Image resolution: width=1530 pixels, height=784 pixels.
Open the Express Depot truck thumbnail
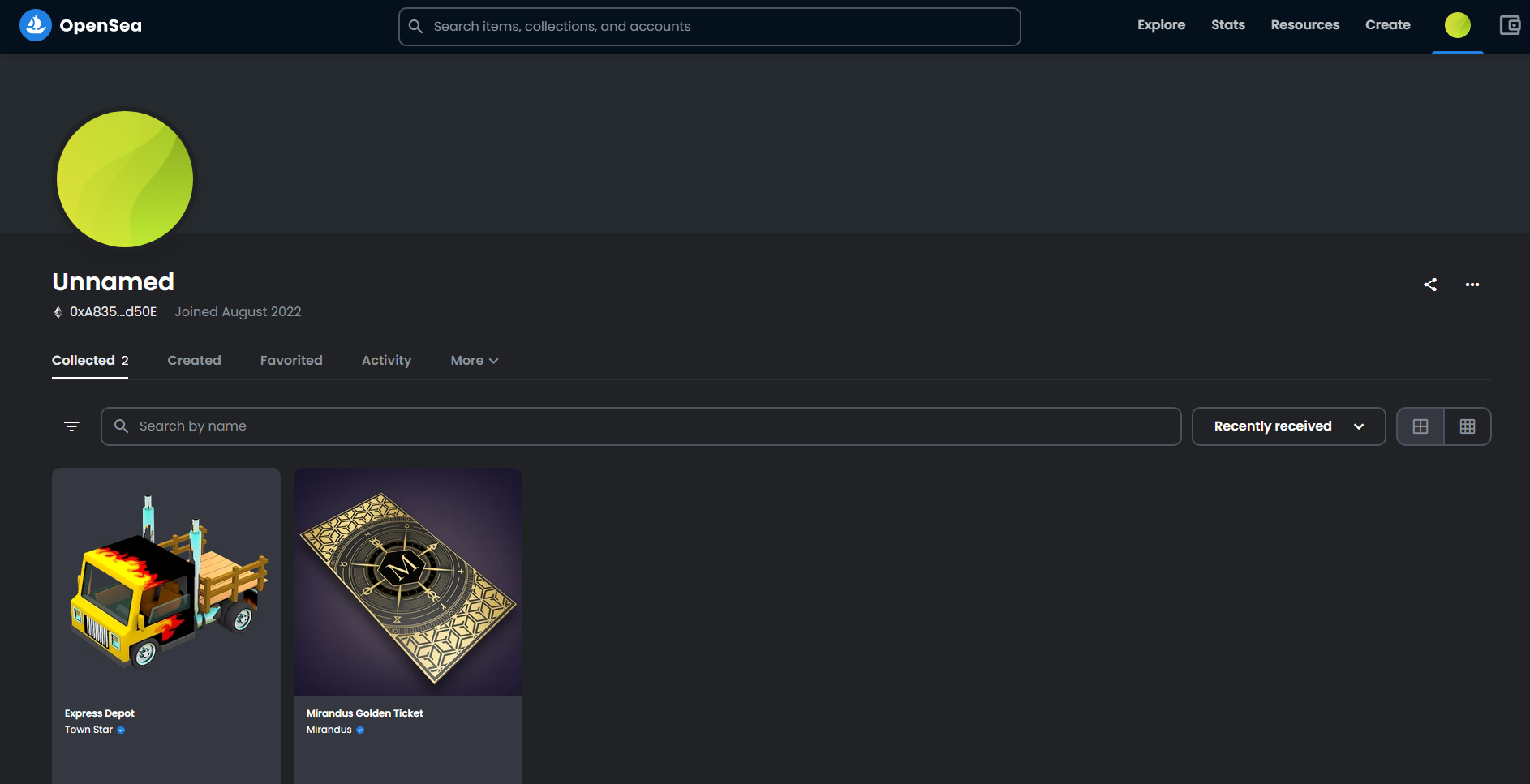point(166,582)
